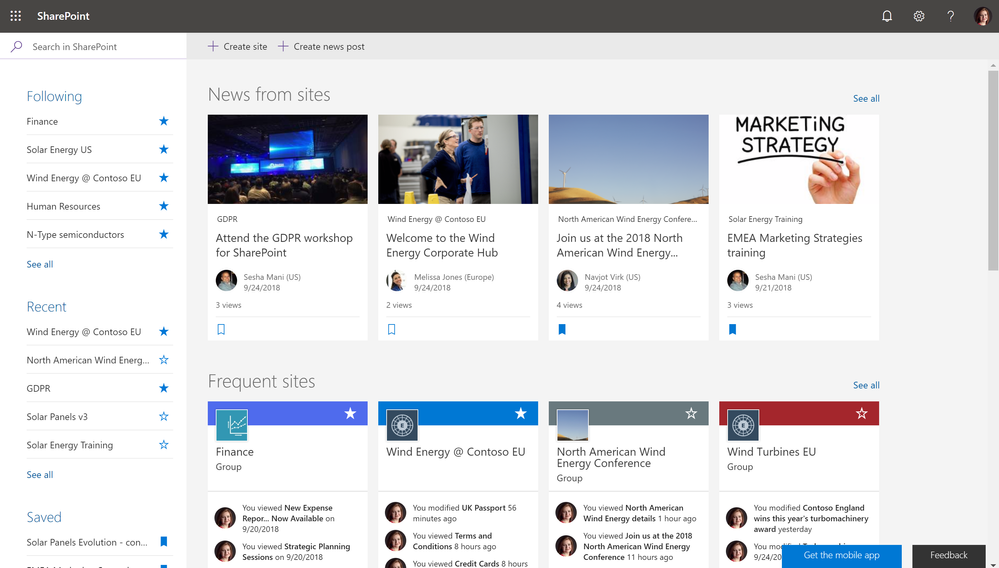Open the app launcher waffle icon
The image size is (999, 568).
pos(16,16)
